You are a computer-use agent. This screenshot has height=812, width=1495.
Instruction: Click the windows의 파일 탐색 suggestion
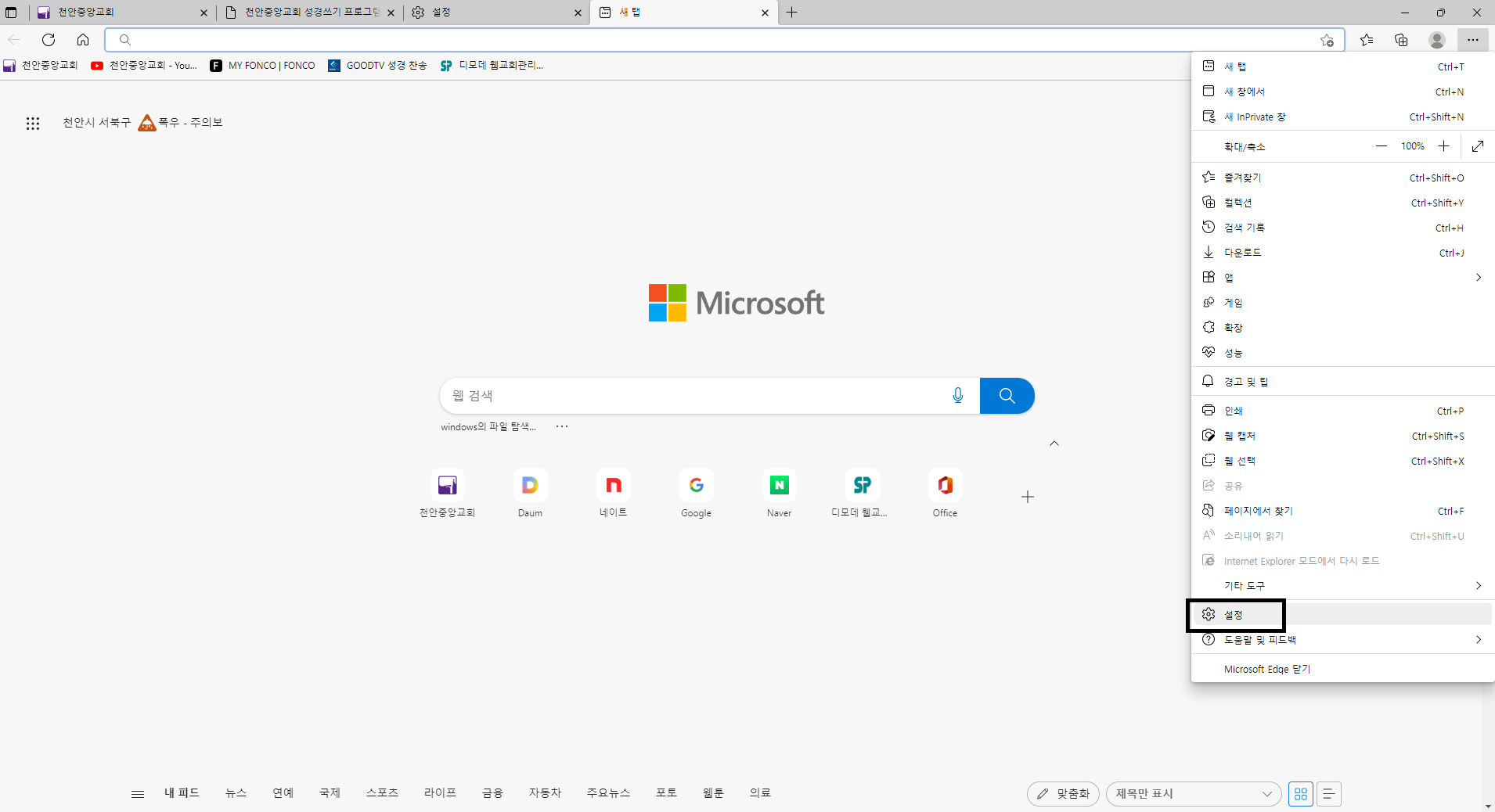point(488,426)
